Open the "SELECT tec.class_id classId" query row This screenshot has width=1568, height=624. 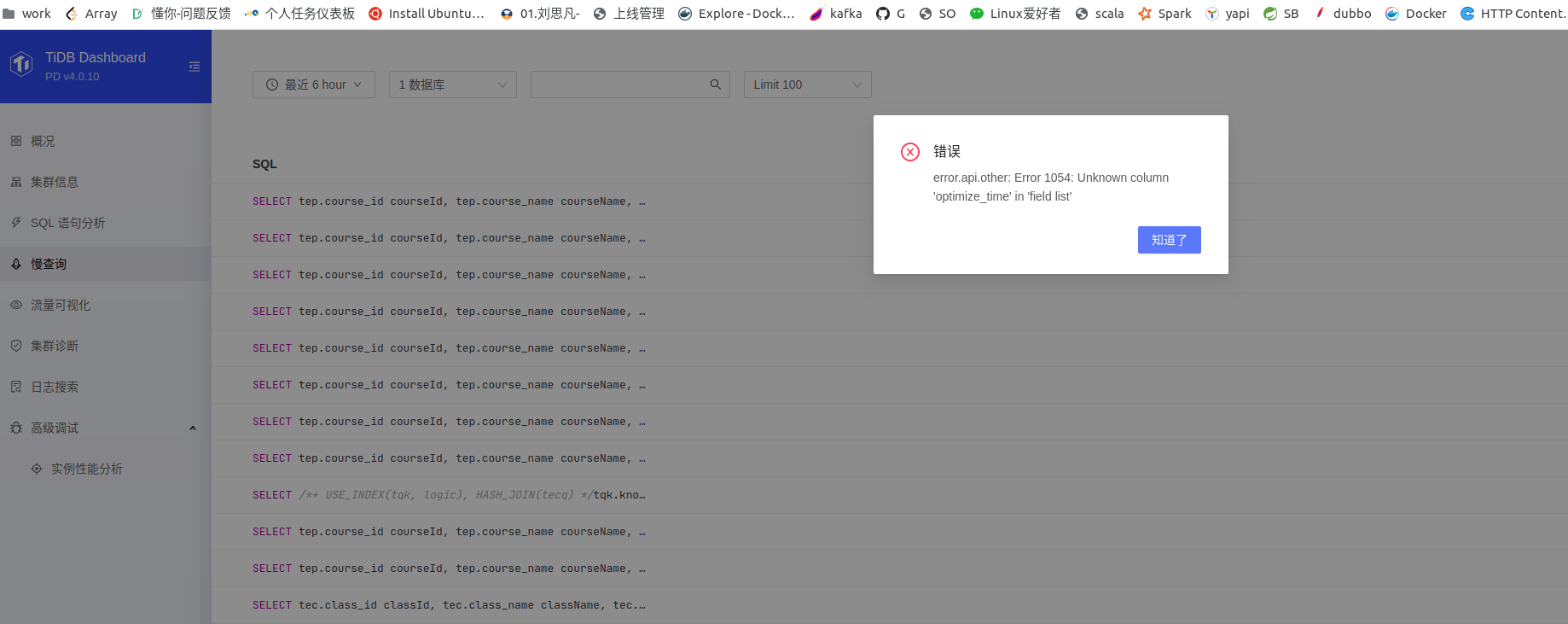(890, 605)
